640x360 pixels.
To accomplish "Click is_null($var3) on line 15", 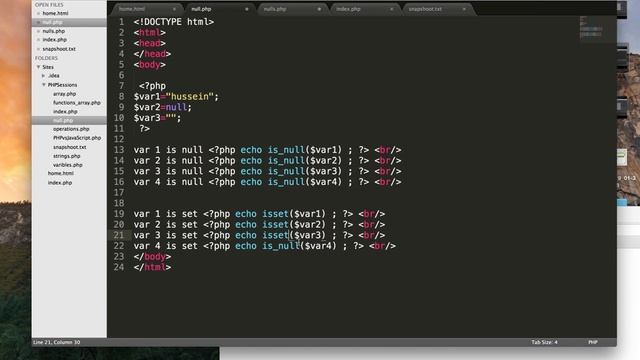I will [x=304, y=171].
